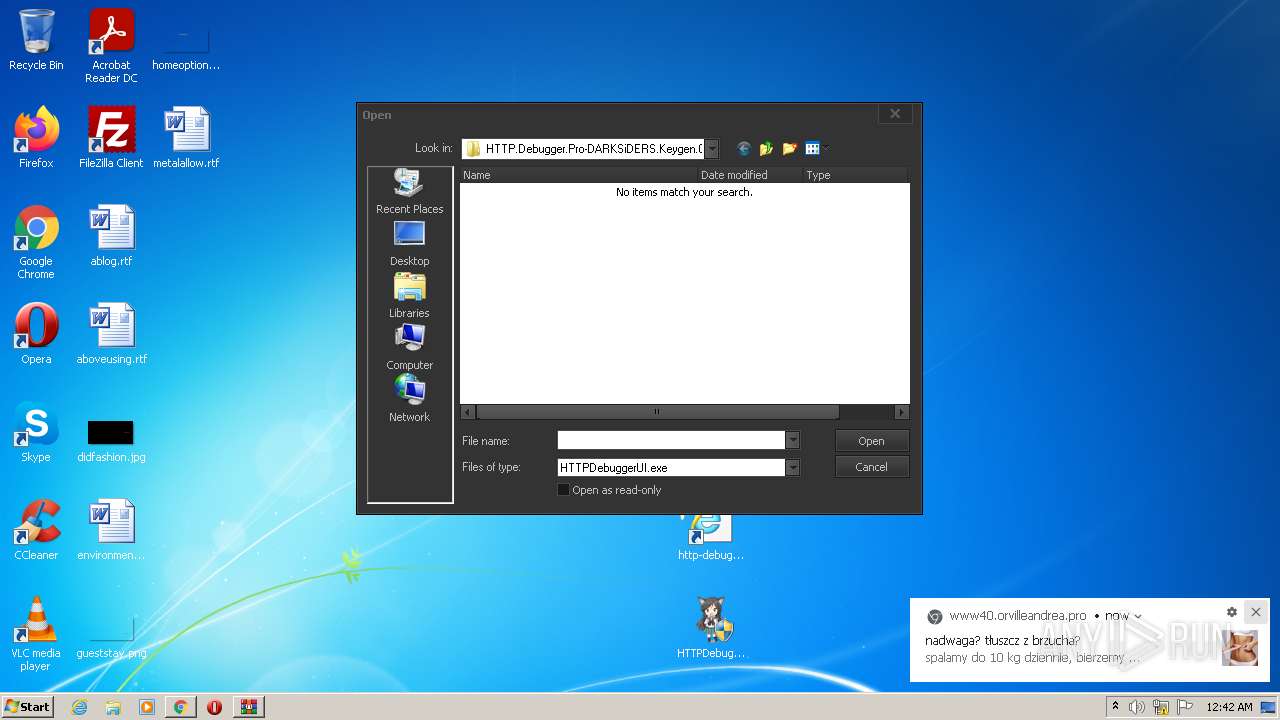Screen dimensions: 1280x720
Task: Select Computer in the places sidebar
Action: [409, 347]
